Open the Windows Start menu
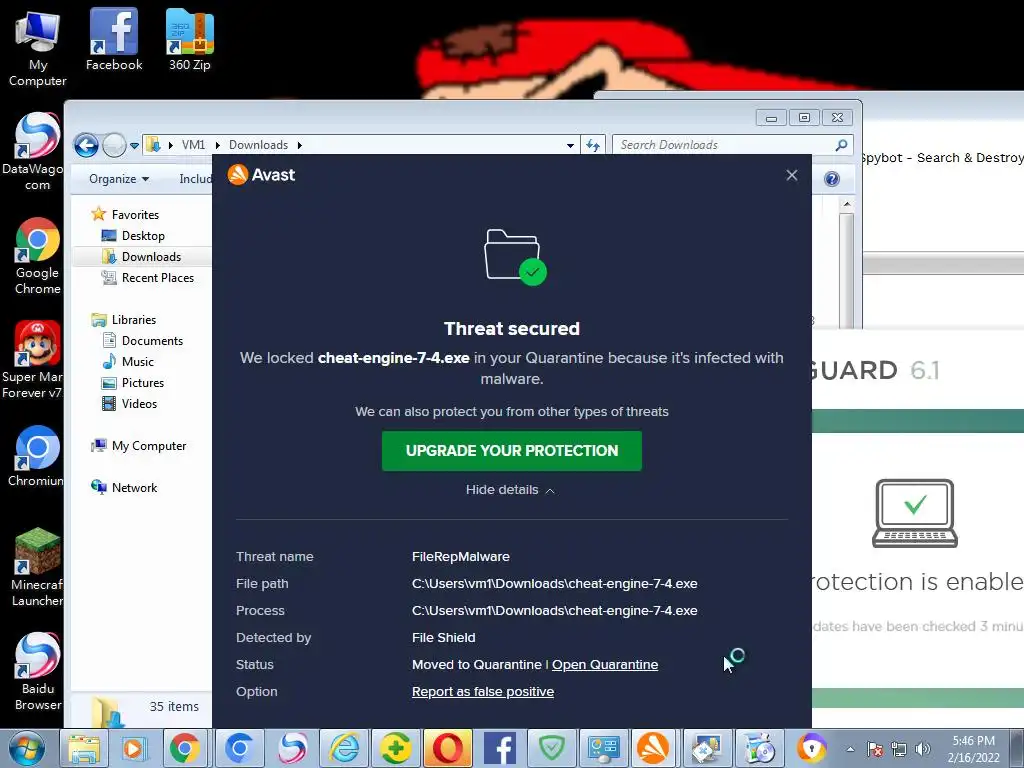The height and width of the screenshot is (768, 1024). pyautogui.click(x=26, y=748)
